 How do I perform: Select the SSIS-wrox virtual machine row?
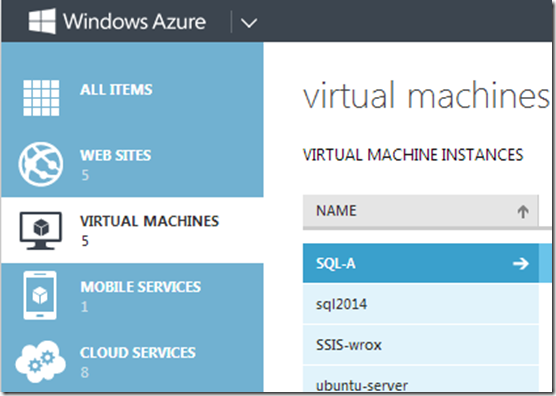(x=421, y=345)
